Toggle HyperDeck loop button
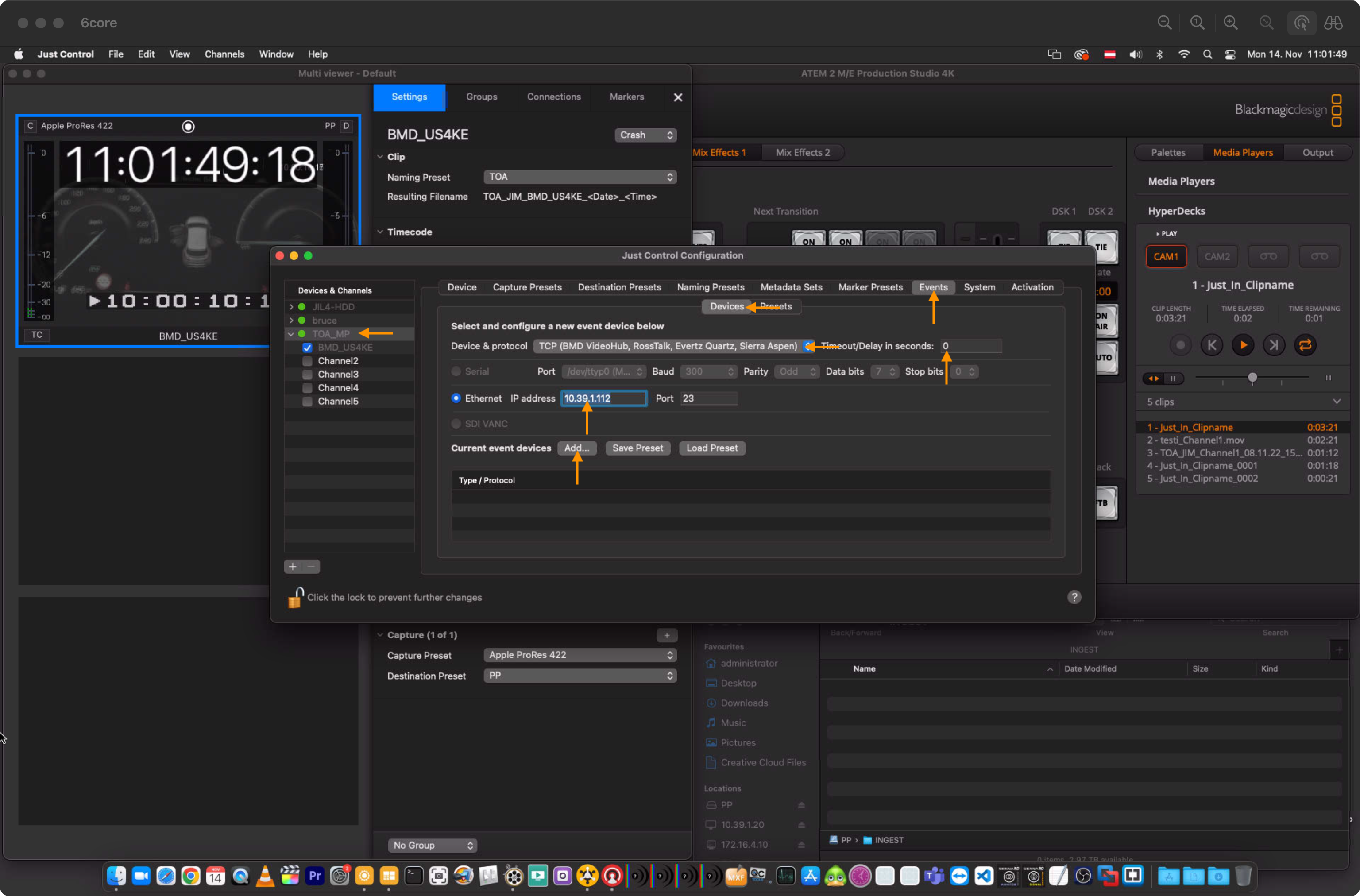The image size is (1360, 896). pyautogui.click(x=1305, y=344)
